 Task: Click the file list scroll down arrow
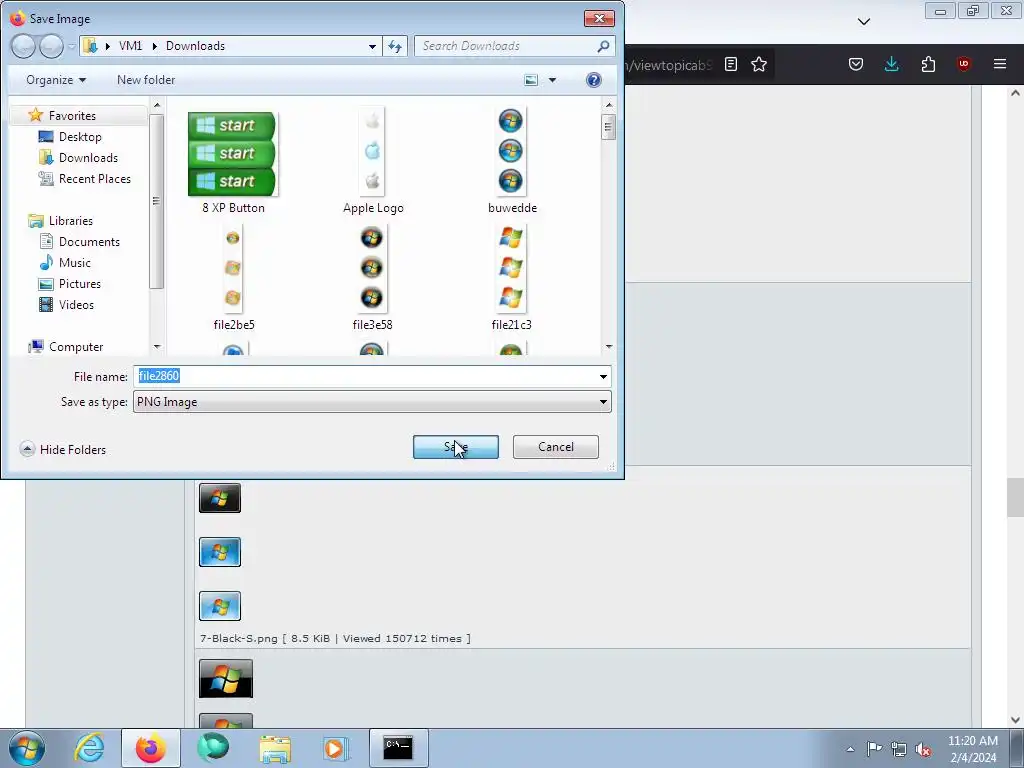609,347
